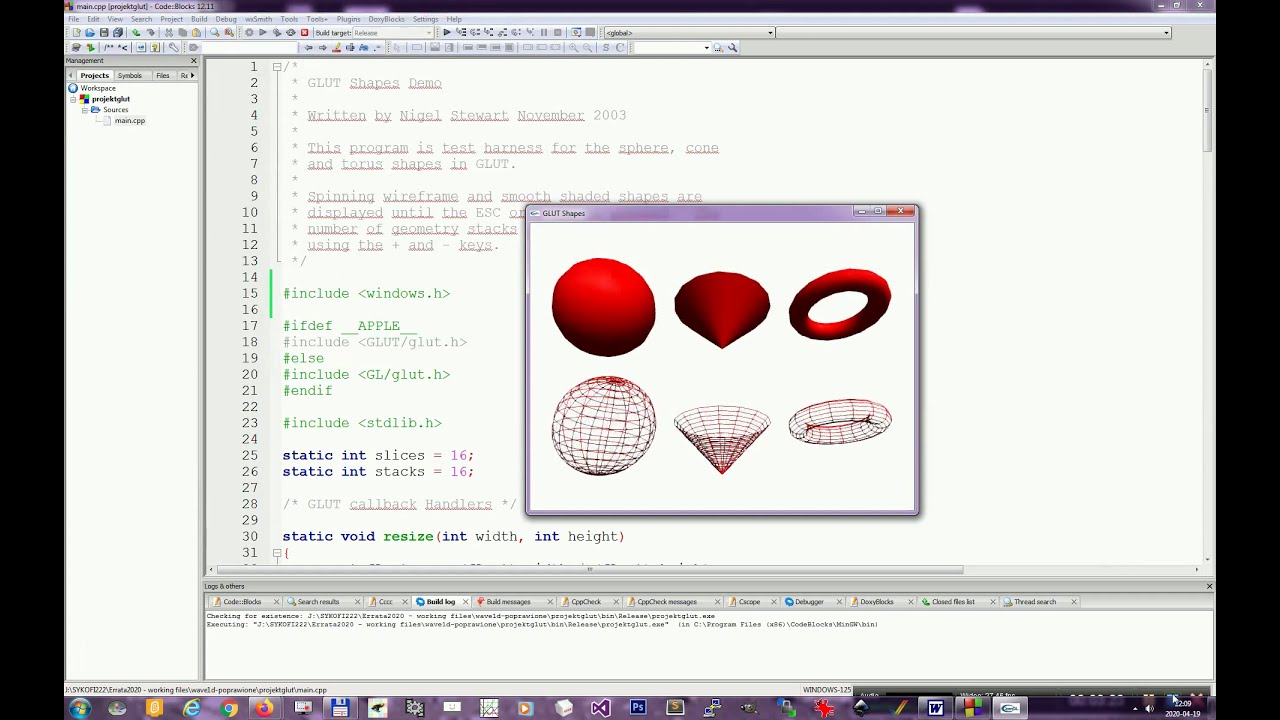Viewport: 1280px width, 720px height.
Task: Open the Debug menu
Action: pyautogui.click(x=226, y=19)
